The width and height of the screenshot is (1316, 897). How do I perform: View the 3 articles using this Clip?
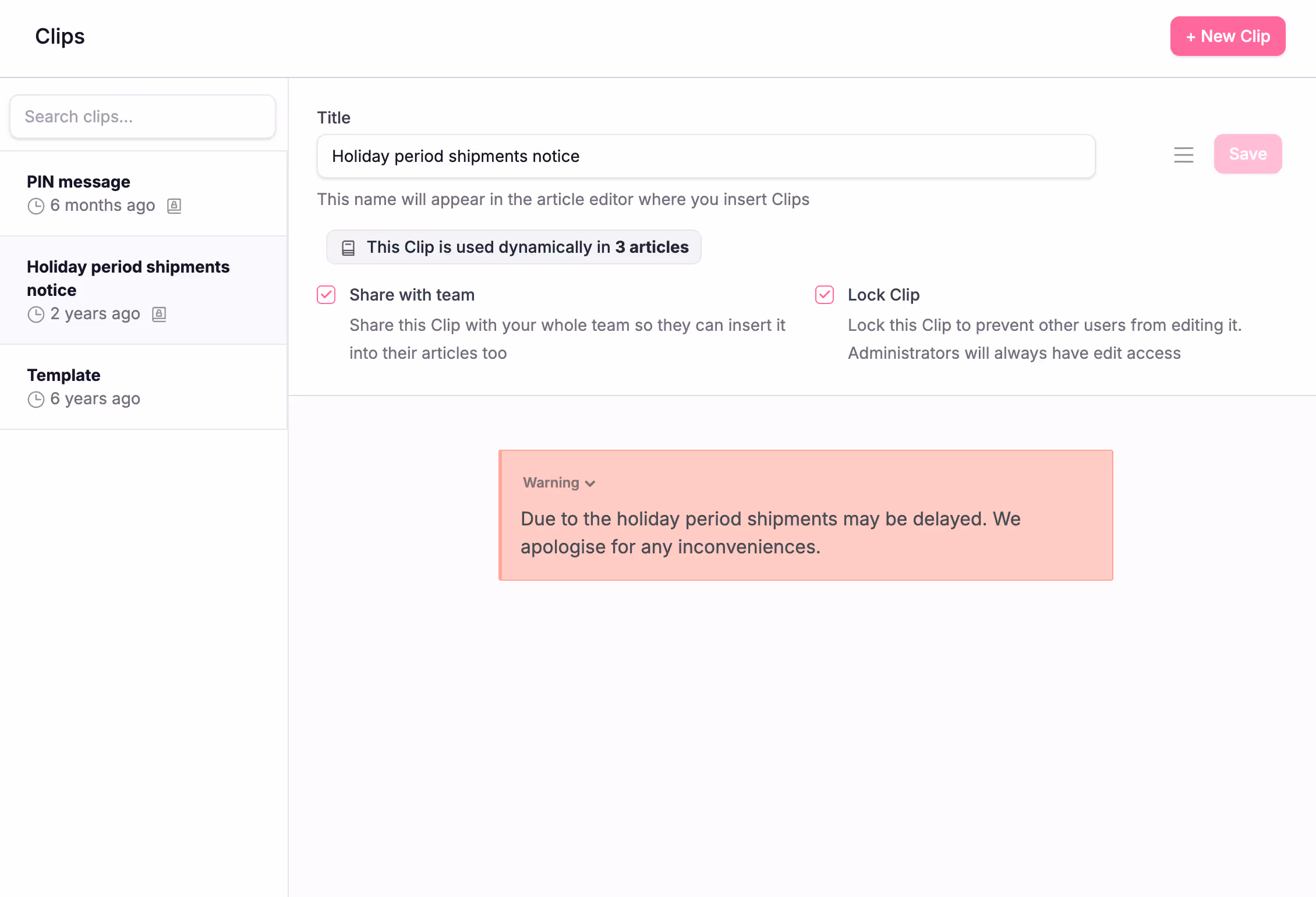(652, 247)
